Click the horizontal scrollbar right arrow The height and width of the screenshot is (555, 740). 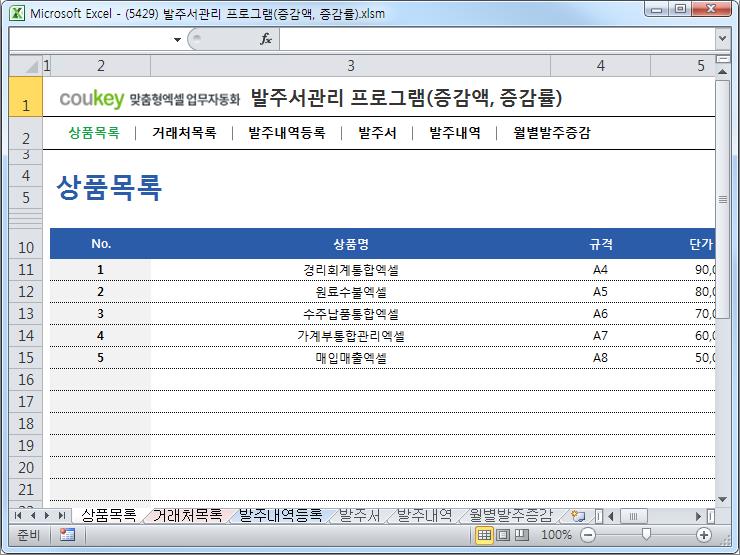coord(698,516)
